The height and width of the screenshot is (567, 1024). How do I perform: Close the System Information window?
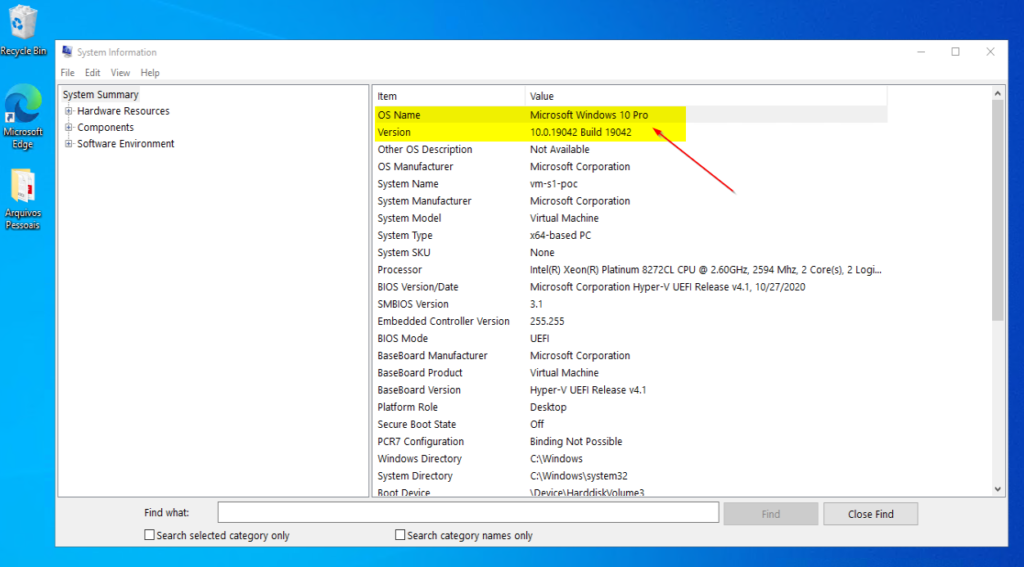pyautogui.click(x=990, y=52)
